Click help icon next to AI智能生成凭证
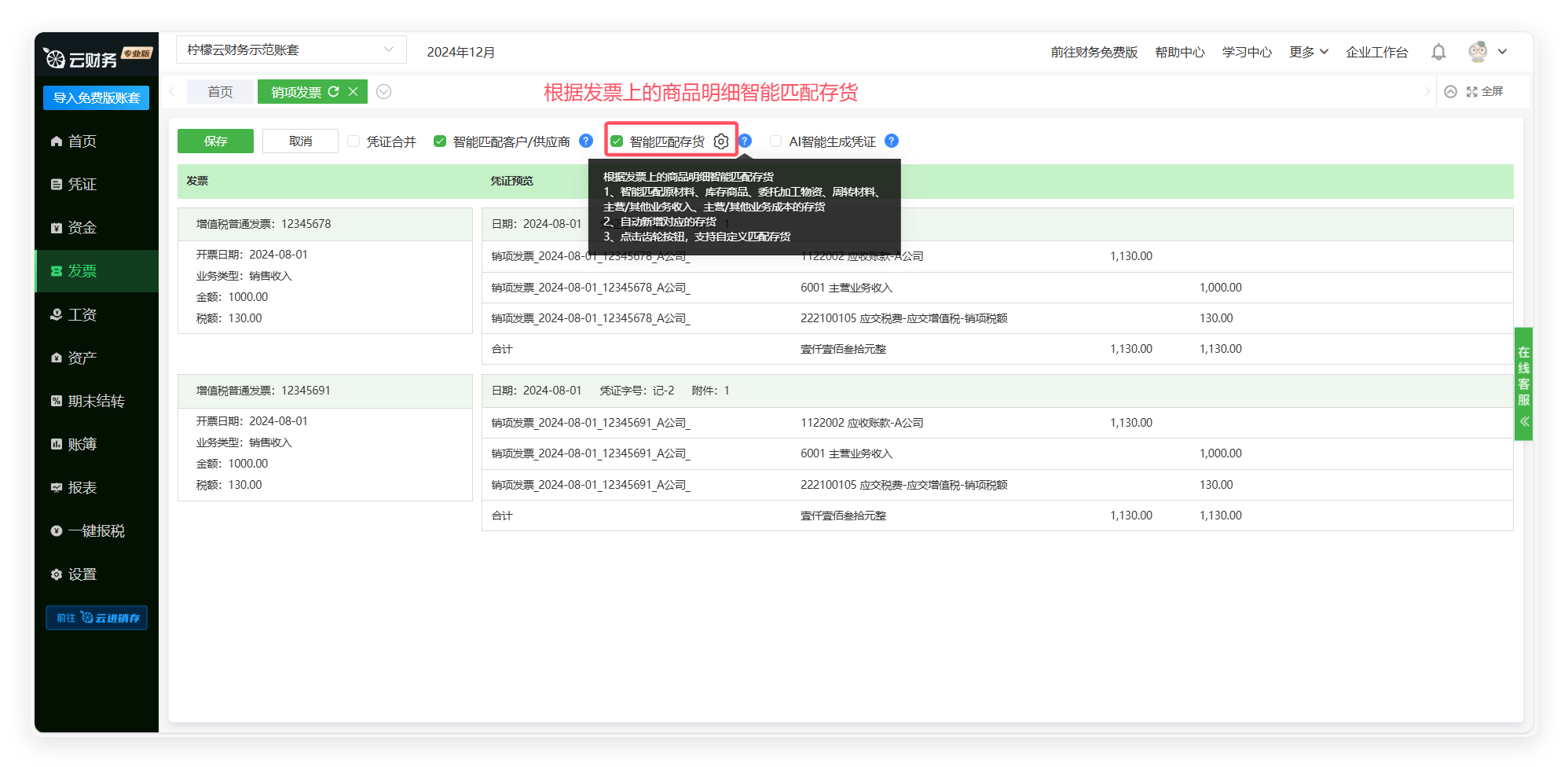 pos(891,141)
